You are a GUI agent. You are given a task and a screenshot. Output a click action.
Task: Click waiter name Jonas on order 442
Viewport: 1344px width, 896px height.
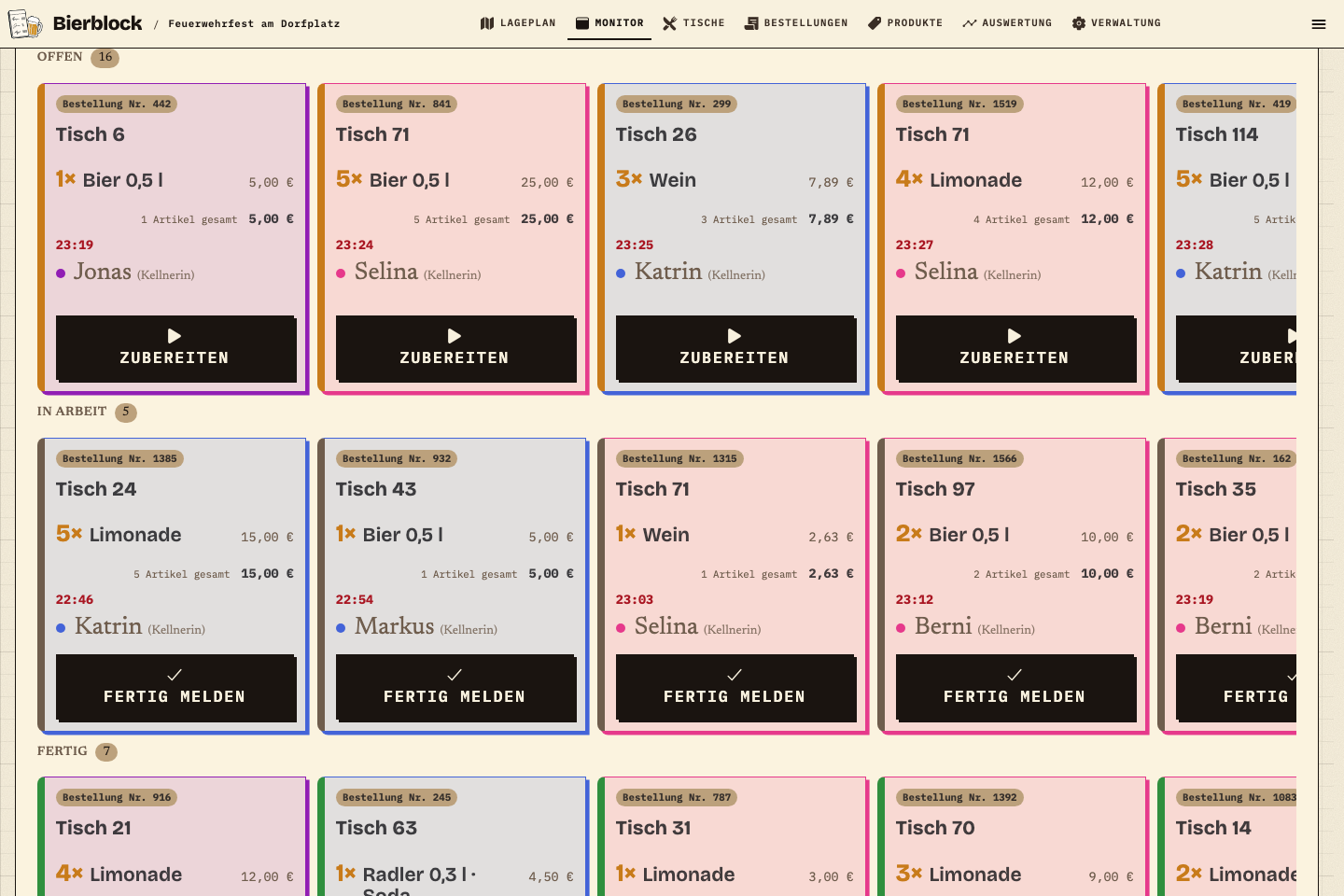103,273
